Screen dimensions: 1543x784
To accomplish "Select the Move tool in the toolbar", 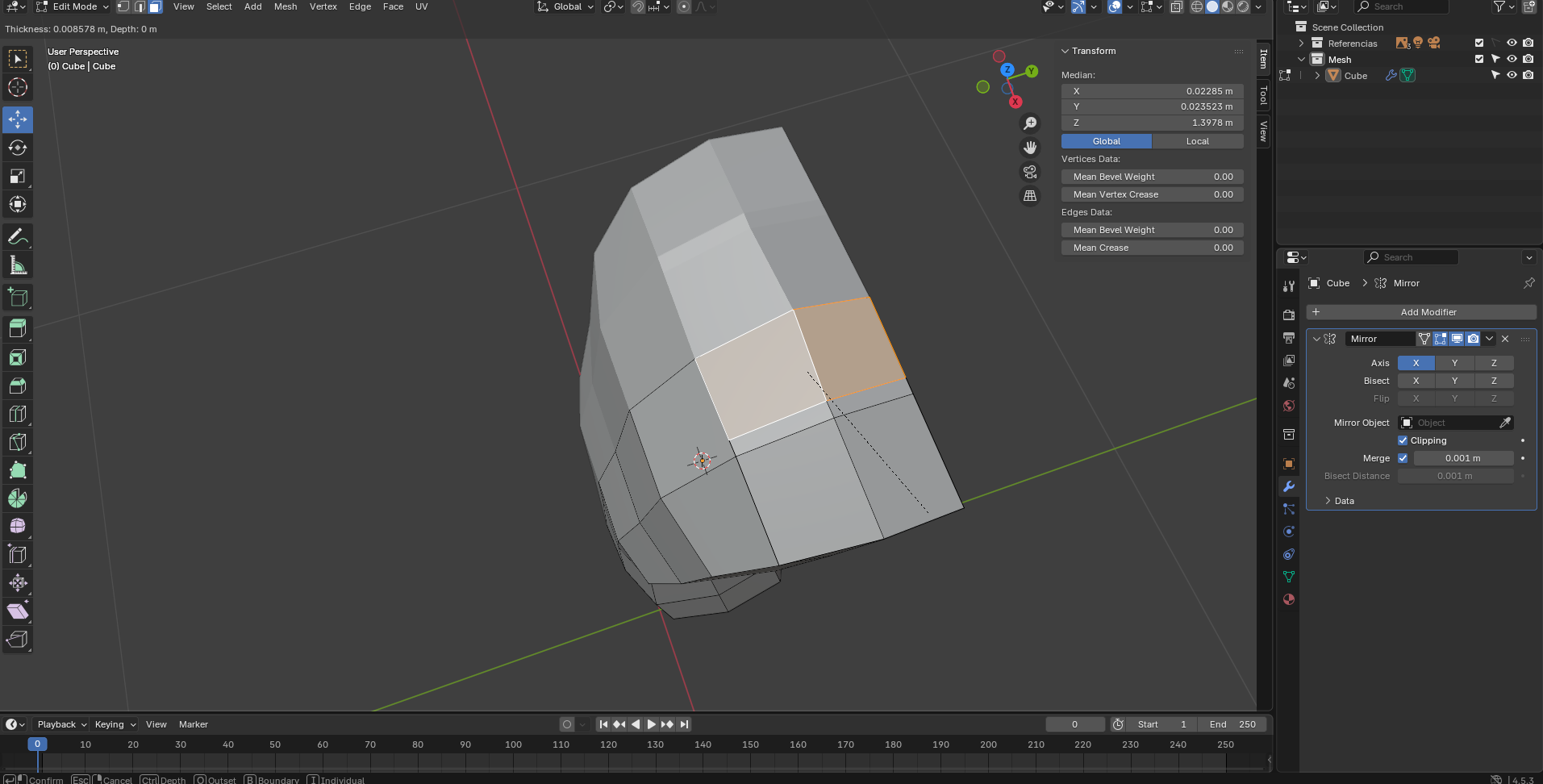I will [x=17, y=119].
